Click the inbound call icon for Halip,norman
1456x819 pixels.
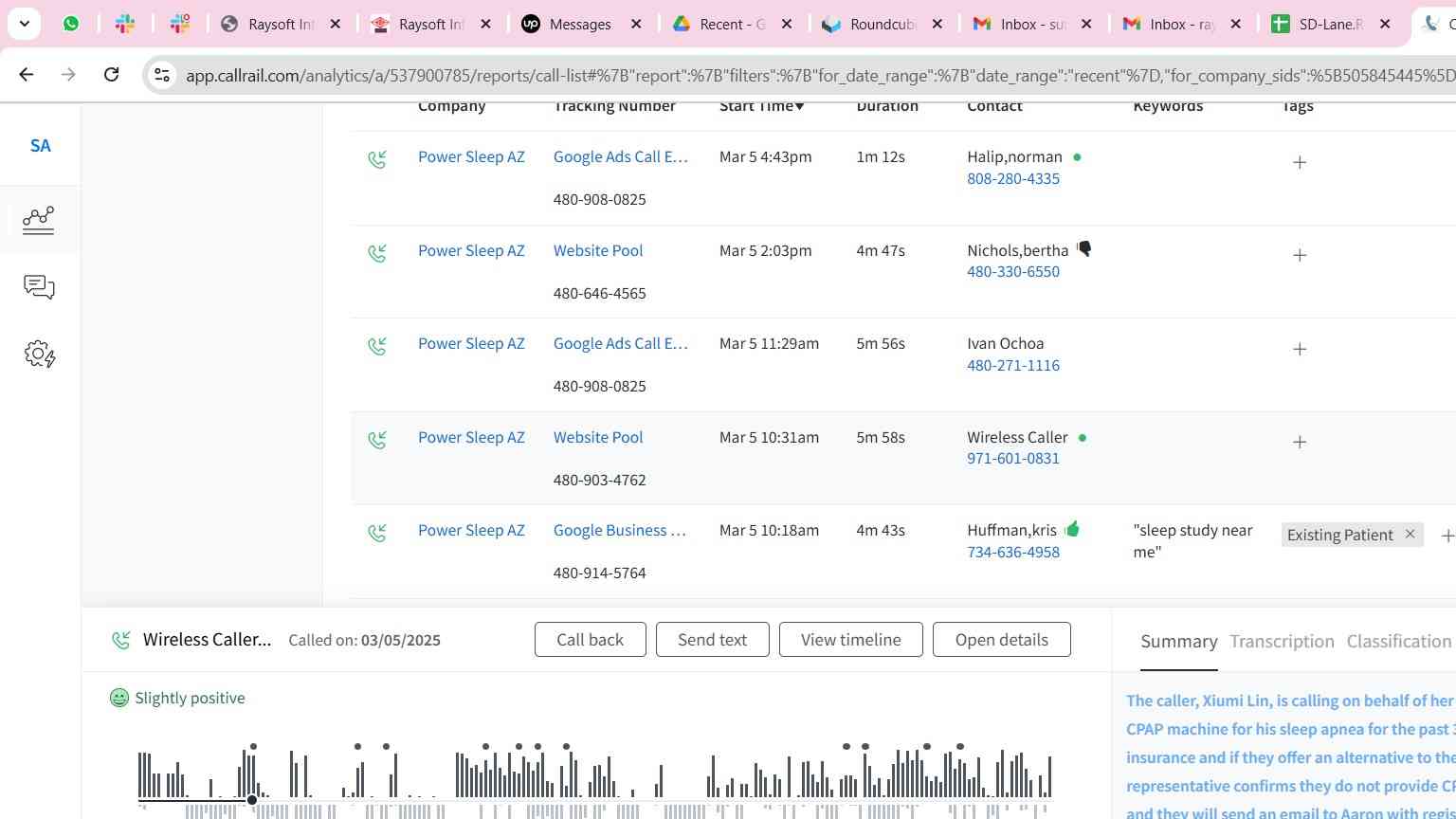pyautogui.click(x=377, y=159)
